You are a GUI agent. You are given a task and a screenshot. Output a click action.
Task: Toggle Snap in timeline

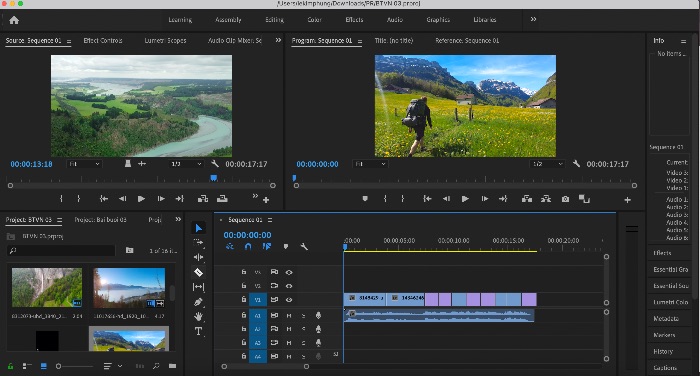[248, 246]
